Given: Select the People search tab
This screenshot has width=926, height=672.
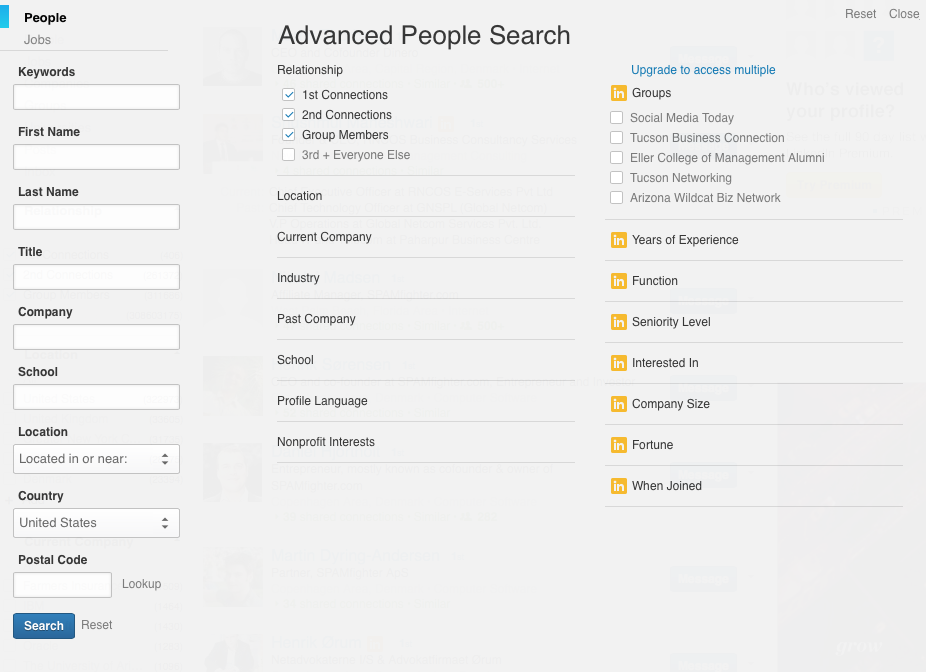Looking at the screenshot, I should (x=45, y=17).
